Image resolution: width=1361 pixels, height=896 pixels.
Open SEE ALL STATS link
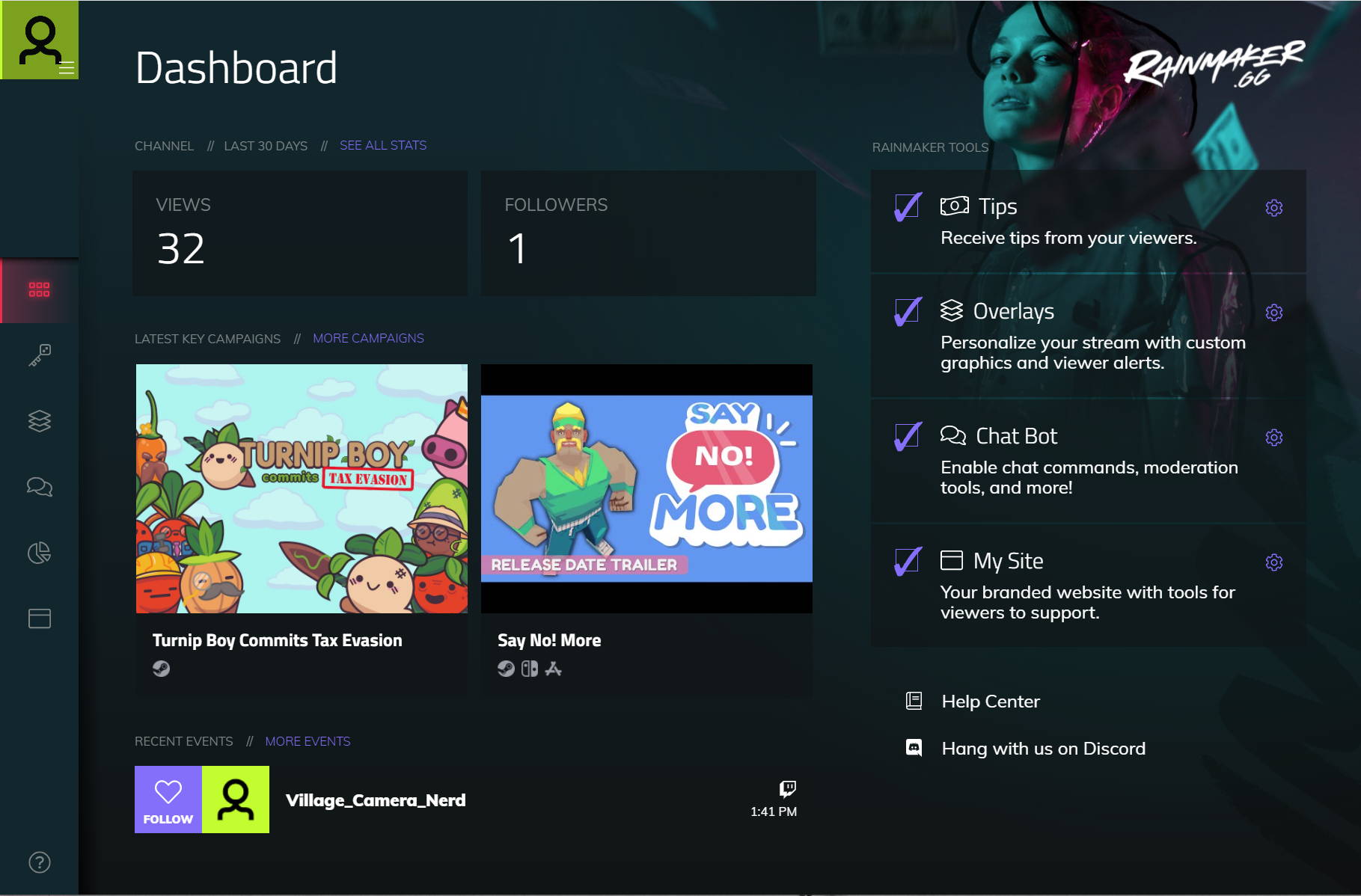click(x=383, y=145)
